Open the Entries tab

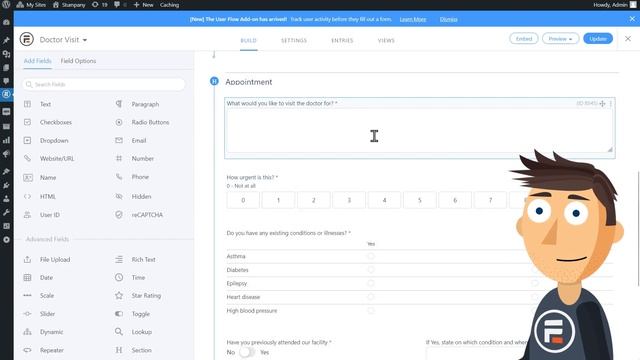[342, 40]
